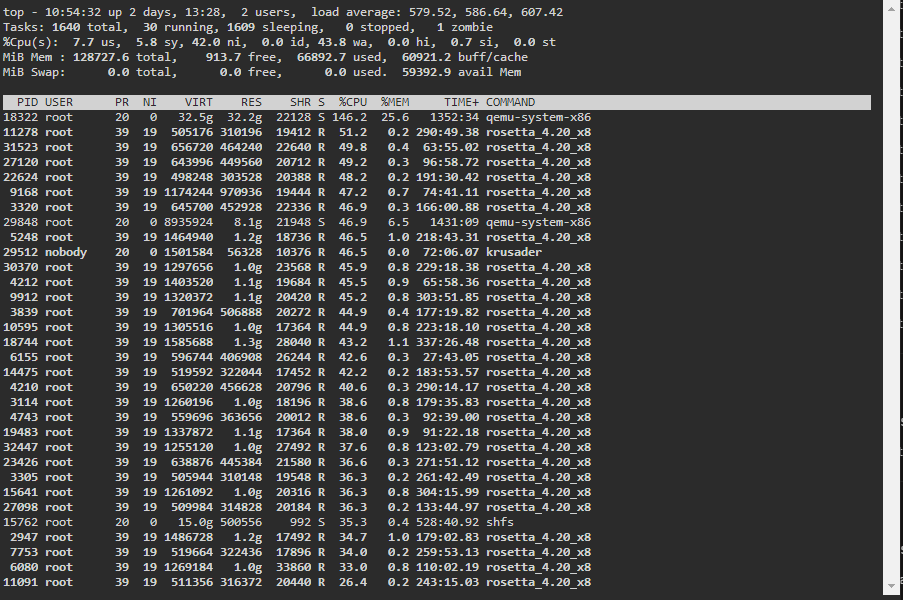
Task: Click the scrollbar down arrow at bottom right
Action: pos(892,586)
